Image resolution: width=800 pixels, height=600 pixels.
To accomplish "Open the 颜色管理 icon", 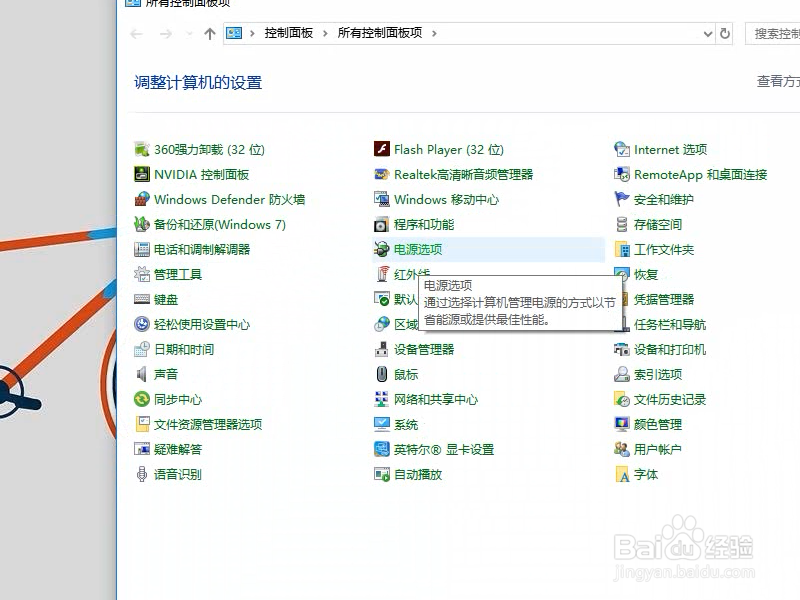I will [x=621, y=424].
